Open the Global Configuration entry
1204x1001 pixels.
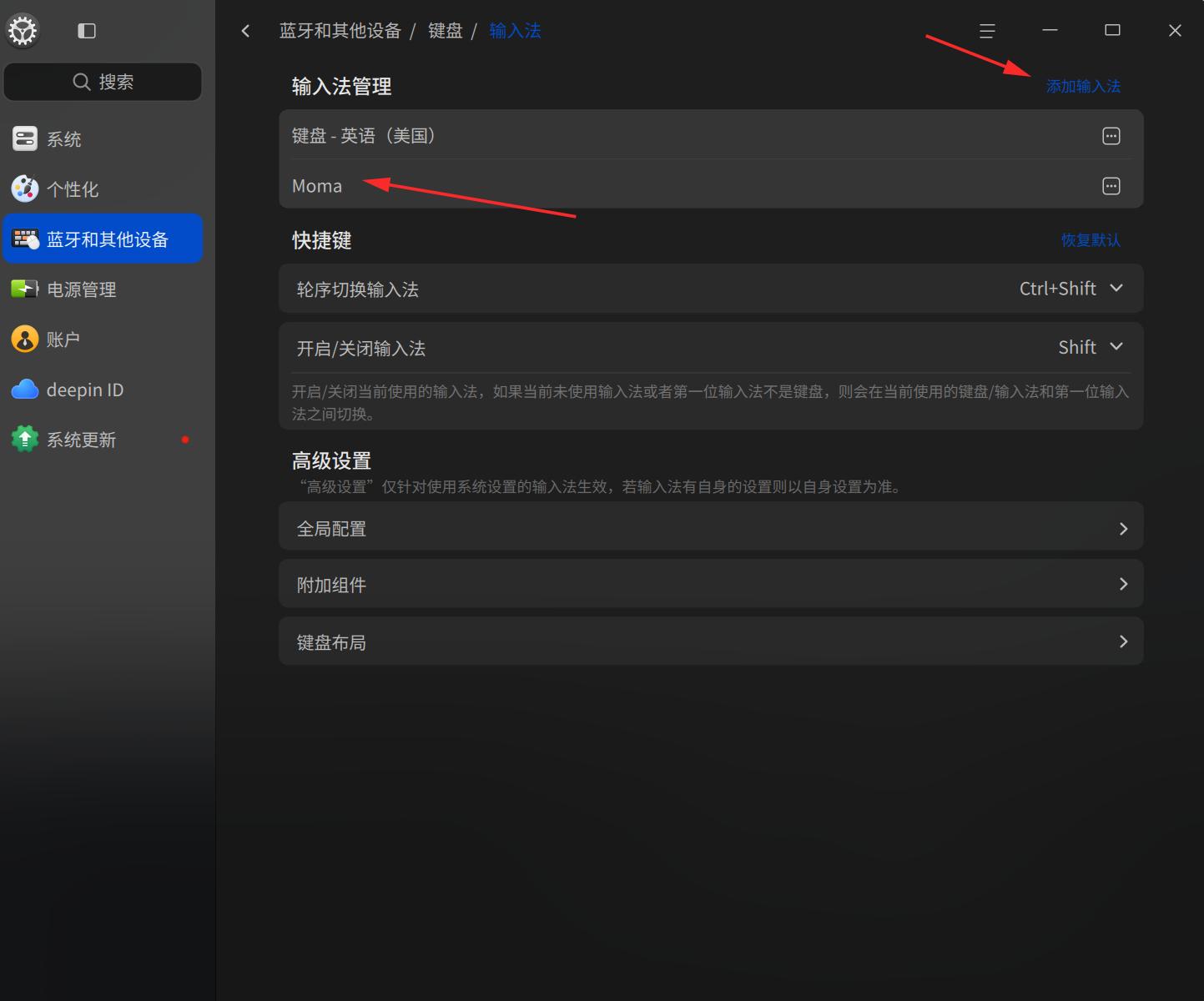coord(711,528)
